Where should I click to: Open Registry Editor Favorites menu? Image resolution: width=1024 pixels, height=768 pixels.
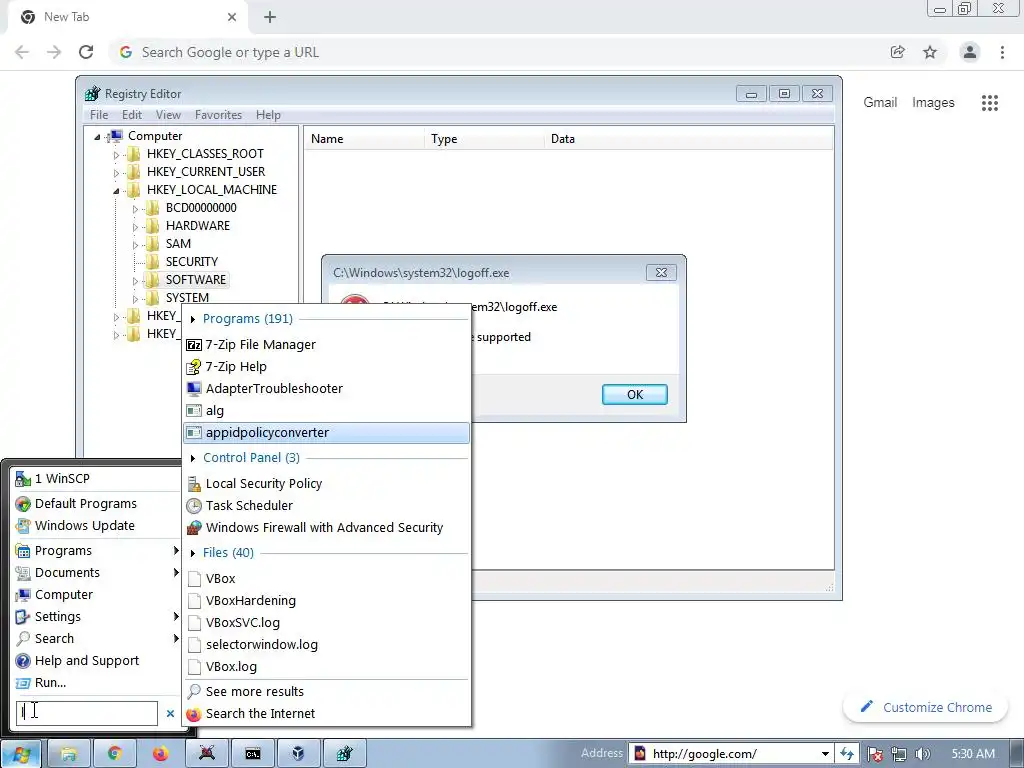[x=218, y=115]
